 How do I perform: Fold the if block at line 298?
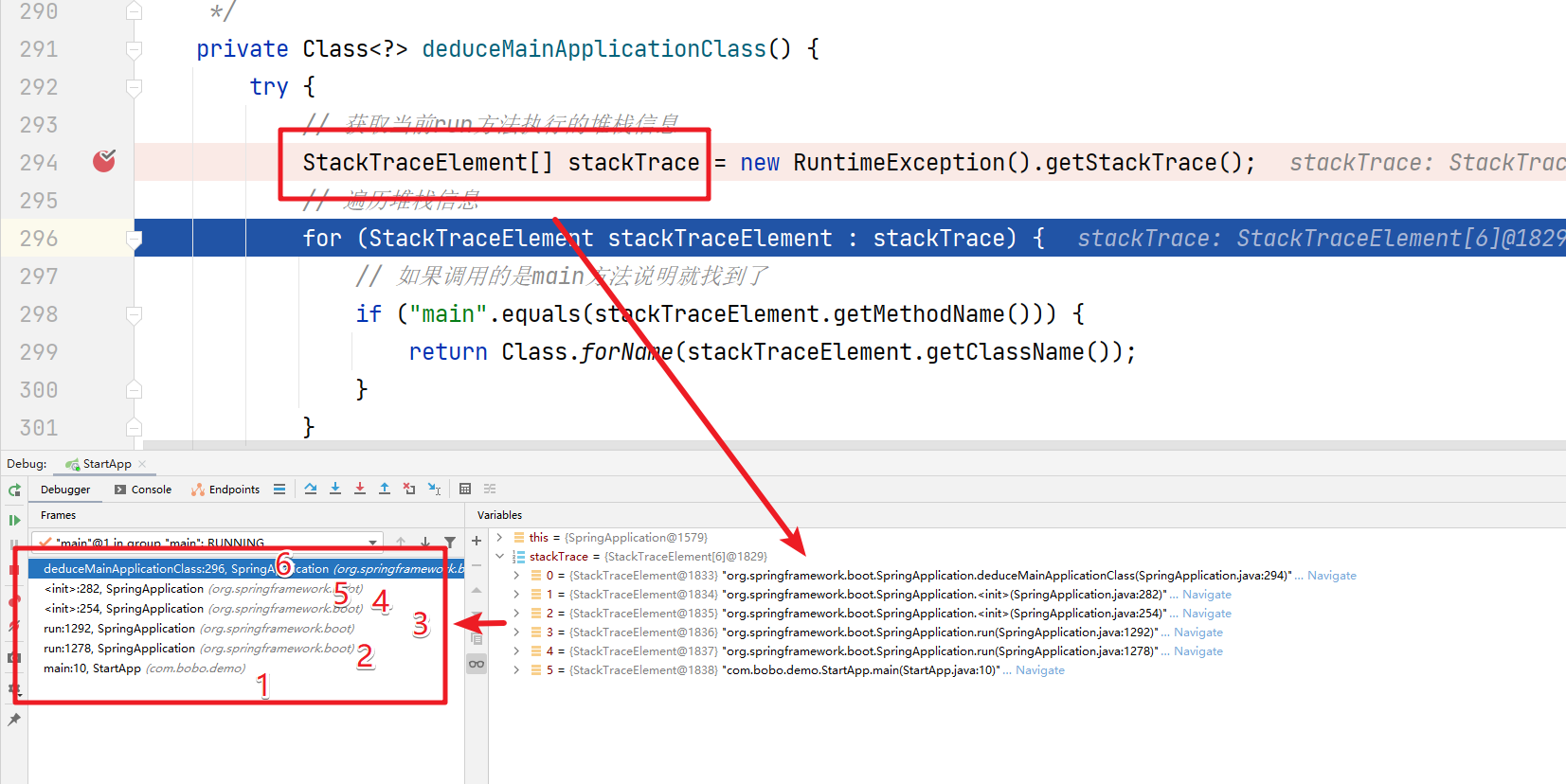point(135,314)
